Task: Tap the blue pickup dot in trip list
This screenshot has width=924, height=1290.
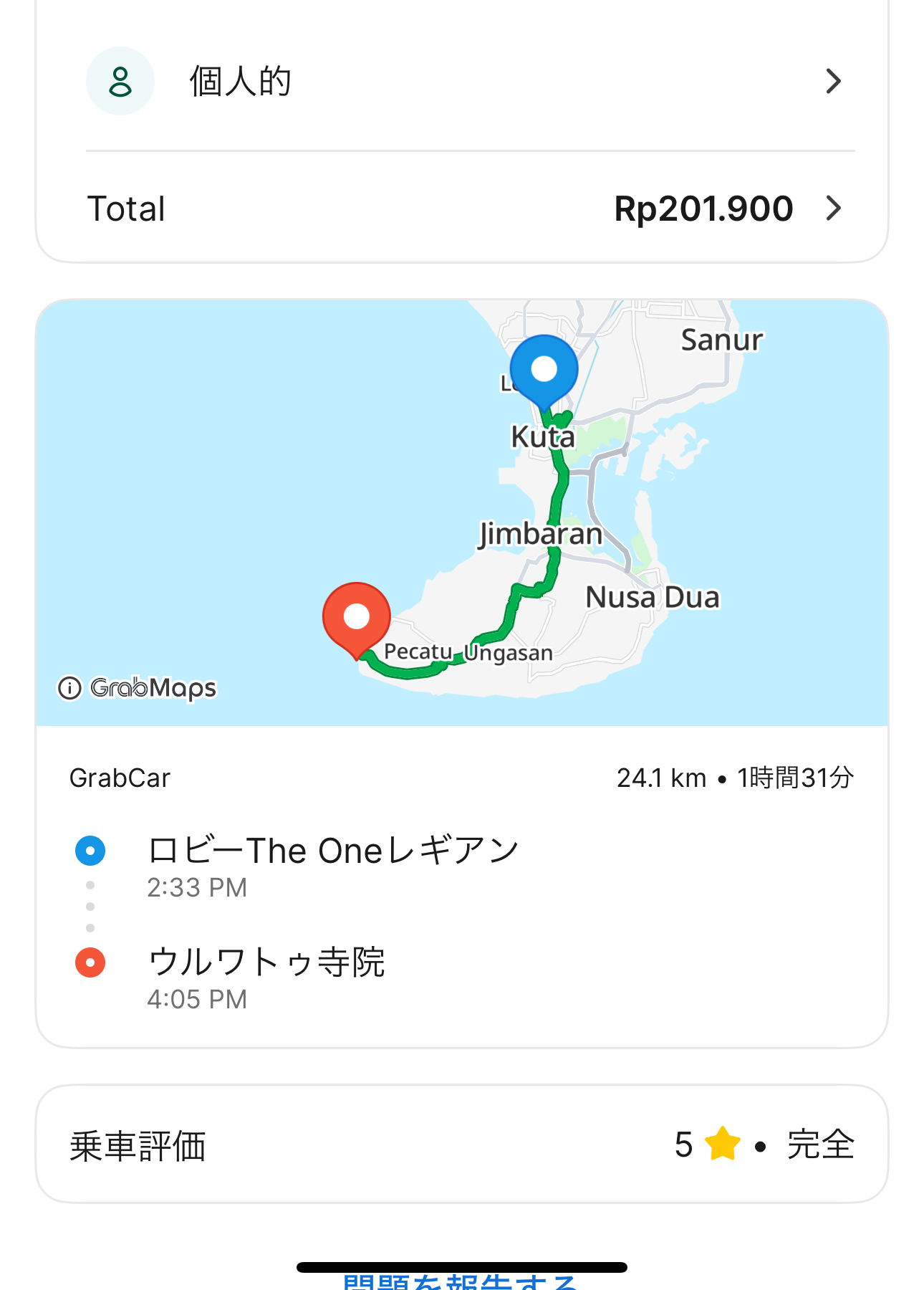Action: pyautogui.click(x=90, y=851)
